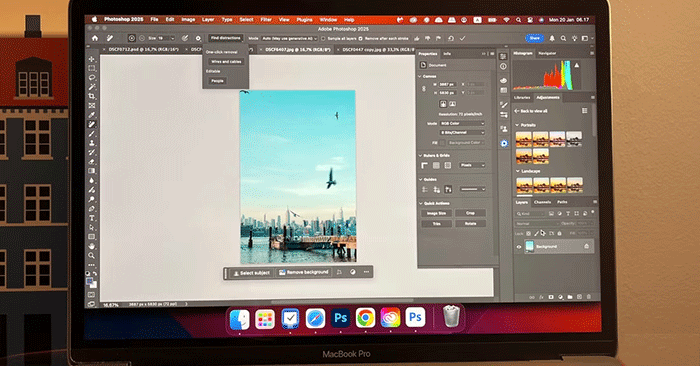Viewport: 700px width, 366px height.
Task: Open the 8 Bits/Channel dropdown
Action: click(x=462, y=133)
